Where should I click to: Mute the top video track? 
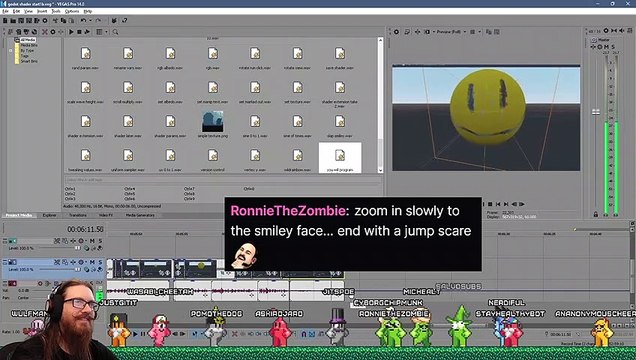click(92, 241)
